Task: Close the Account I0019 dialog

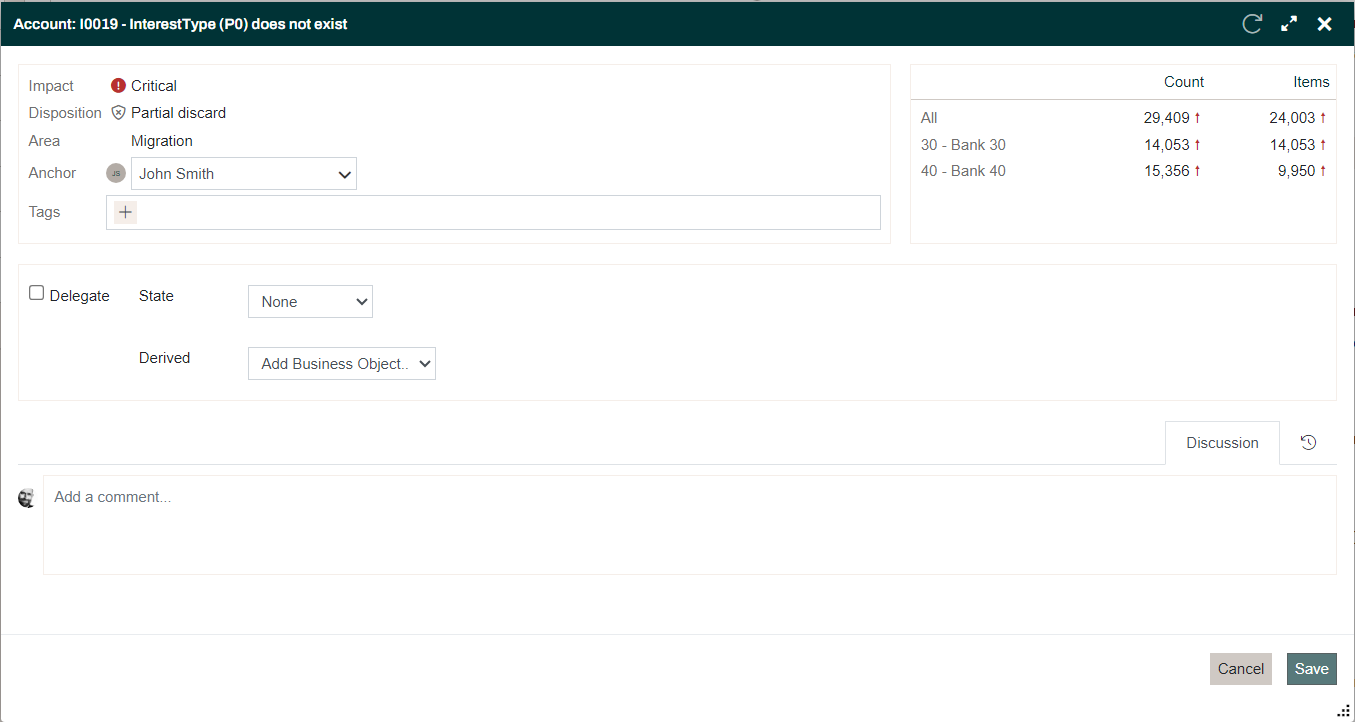Action: [x=1324, y=24]
